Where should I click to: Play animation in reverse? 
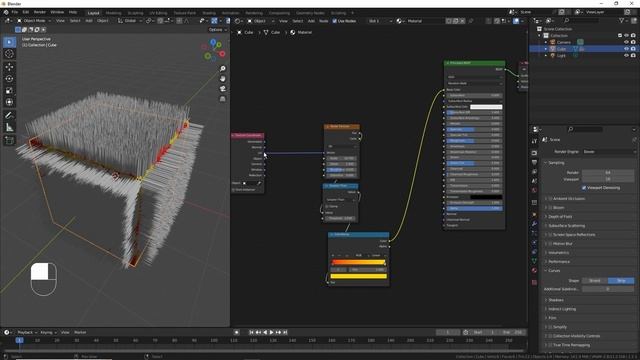click(x=265, y=332)
